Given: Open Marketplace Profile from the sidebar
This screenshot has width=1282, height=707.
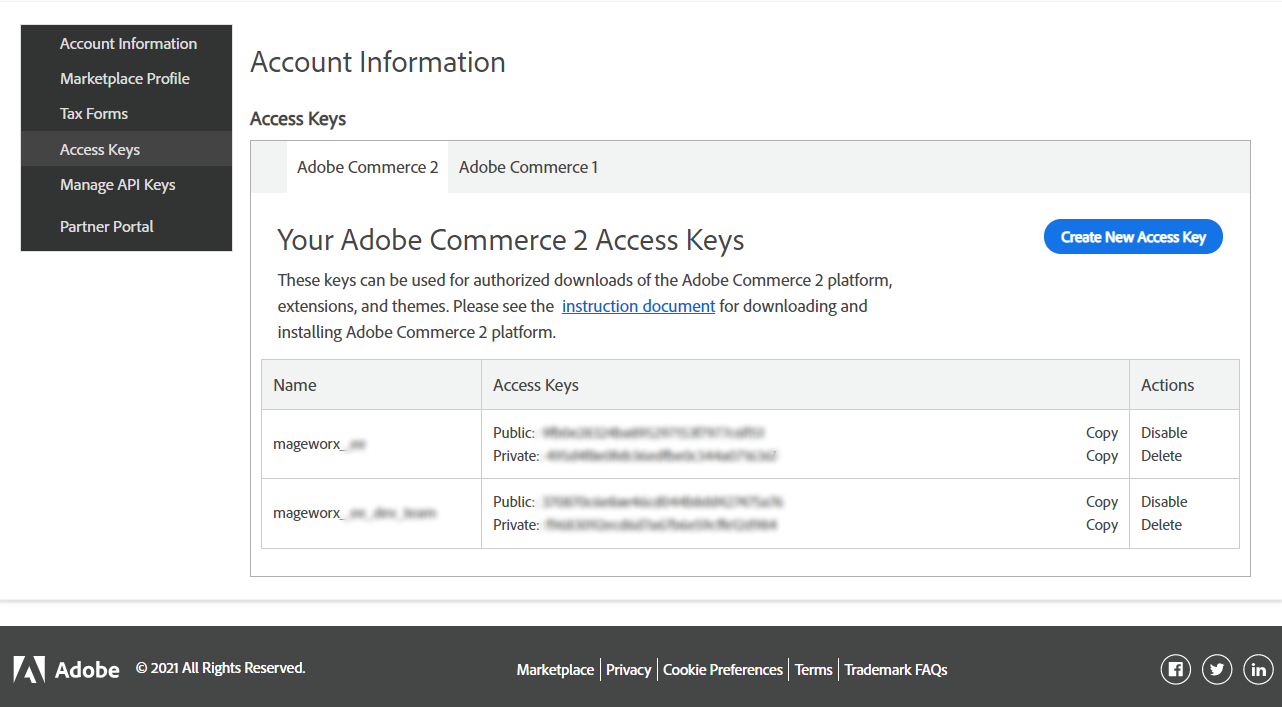Looking at the screenshot, I should pyautogui.click(x=125, y=78).
